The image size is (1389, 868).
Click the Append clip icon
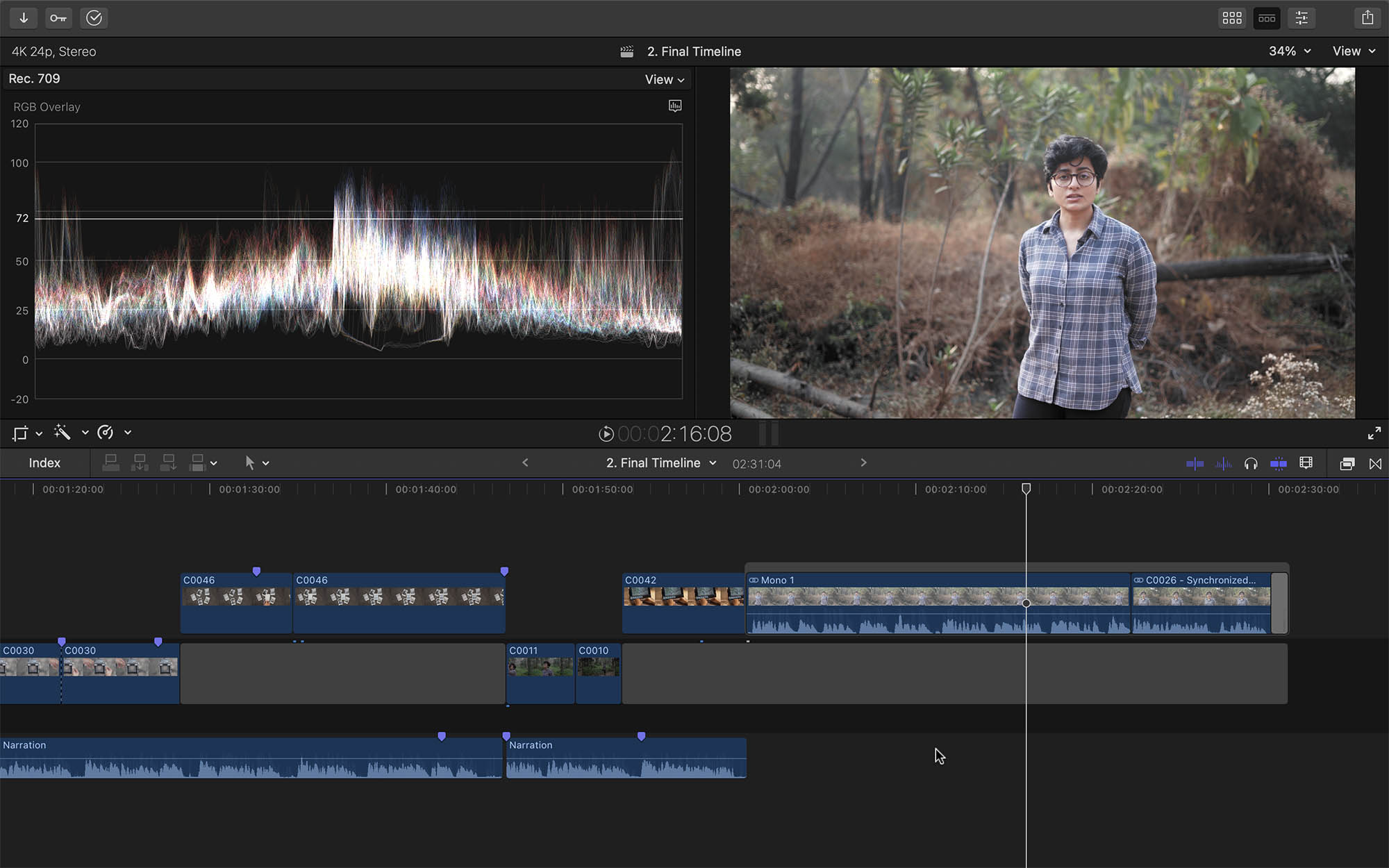pyautogui.click(x=168, y=462)
